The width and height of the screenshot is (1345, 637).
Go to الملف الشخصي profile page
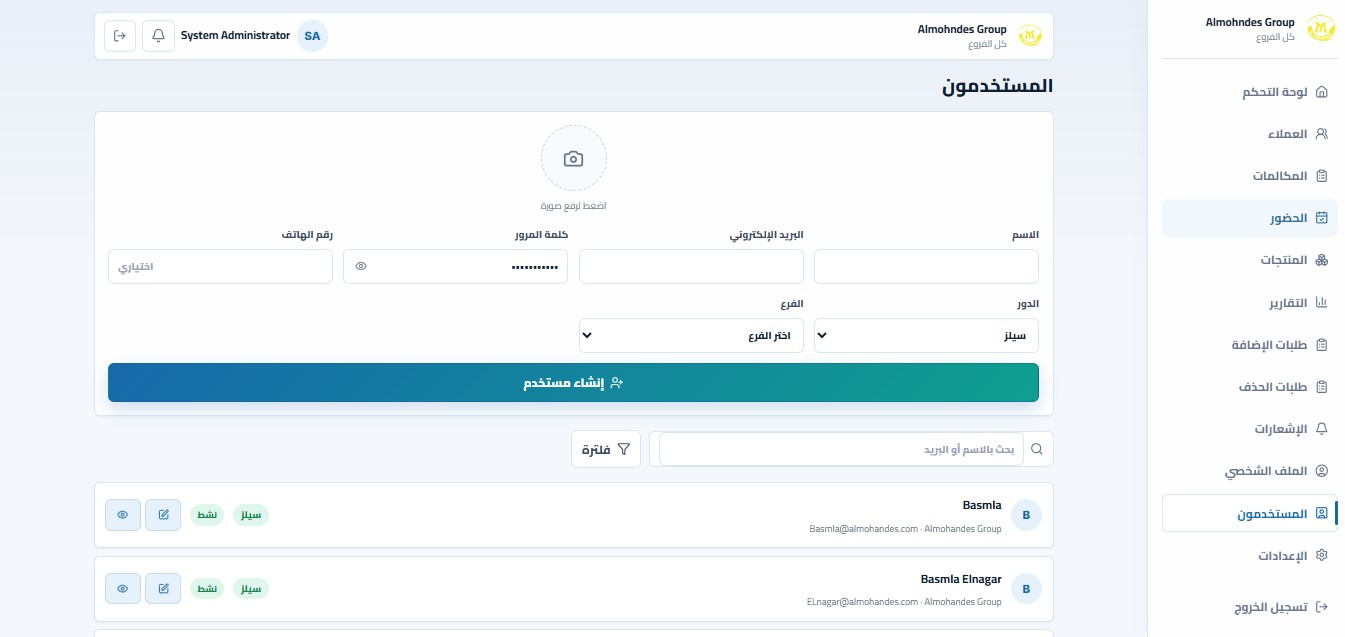tap(1250, 471)
